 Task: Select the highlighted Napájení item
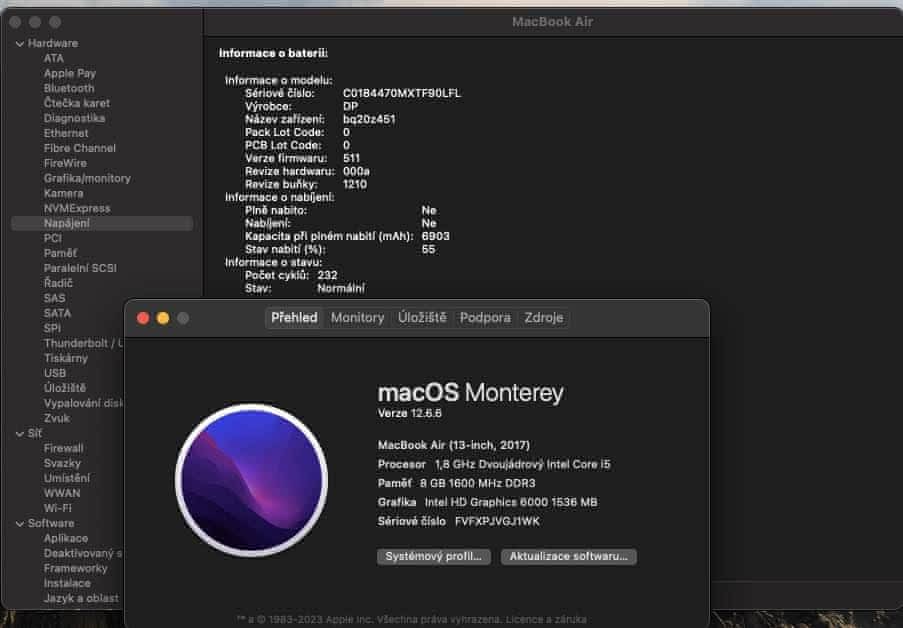[x=102, y=223]
